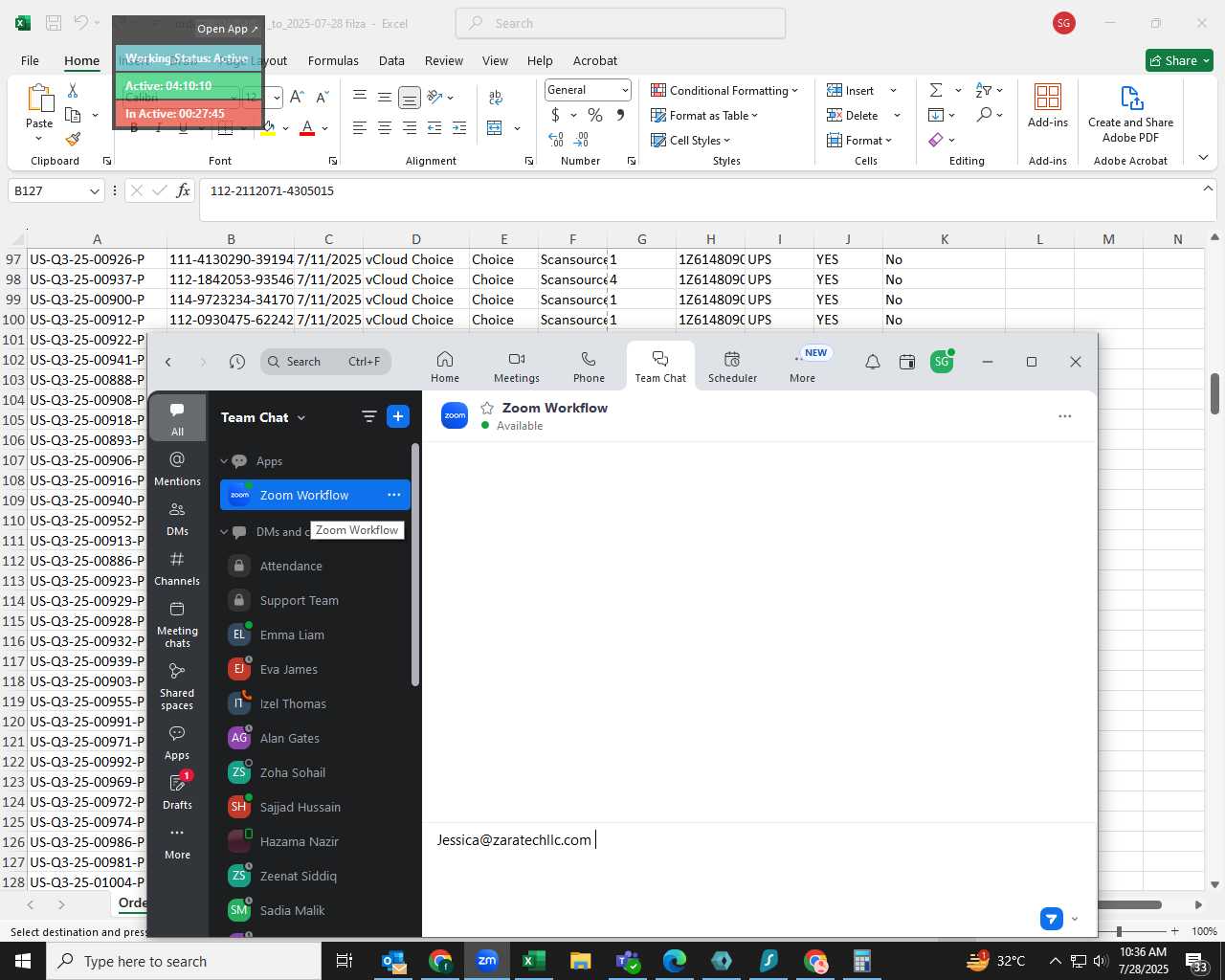
Task: Open Conditional Formatting dropdown
Action: 724,90
